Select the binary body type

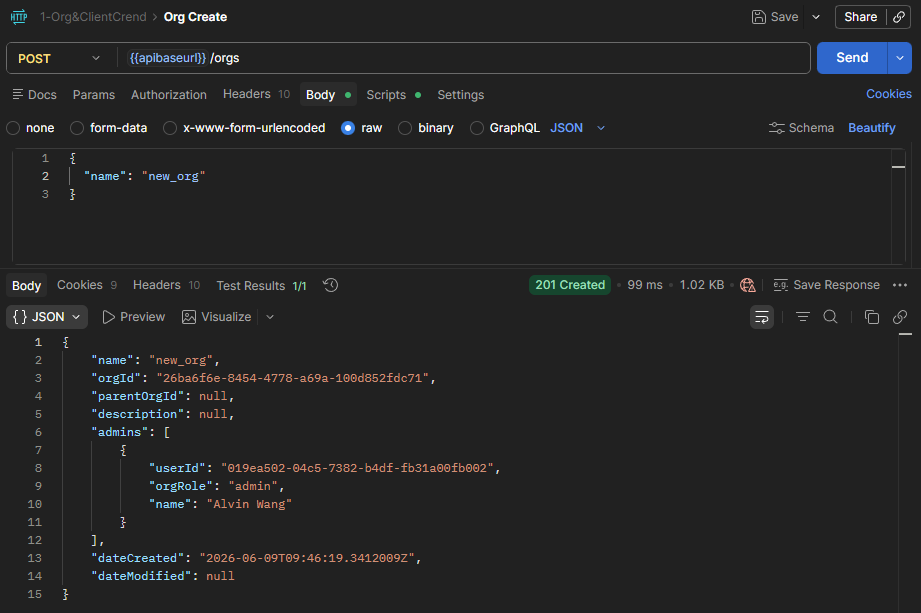pos(405,128)
